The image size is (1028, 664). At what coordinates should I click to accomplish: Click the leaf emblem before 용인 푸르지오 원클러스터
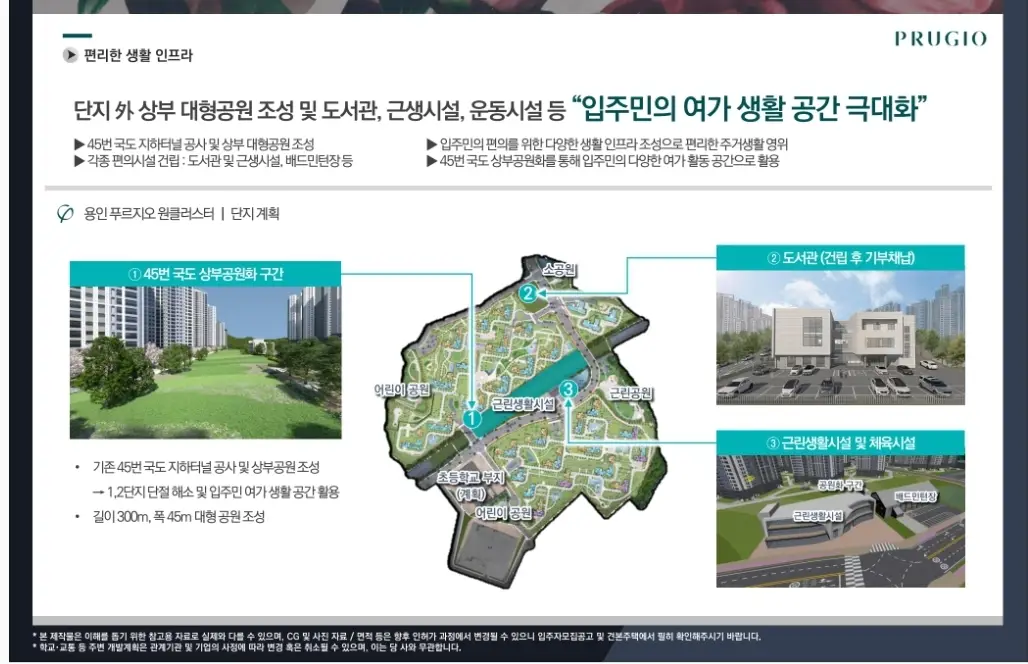(x=65, y=214)
